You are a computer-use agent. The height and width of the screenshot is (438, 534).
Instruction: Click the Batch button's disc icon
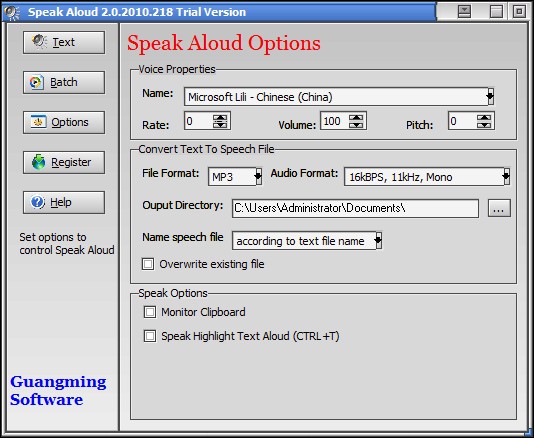coord(36,82)
